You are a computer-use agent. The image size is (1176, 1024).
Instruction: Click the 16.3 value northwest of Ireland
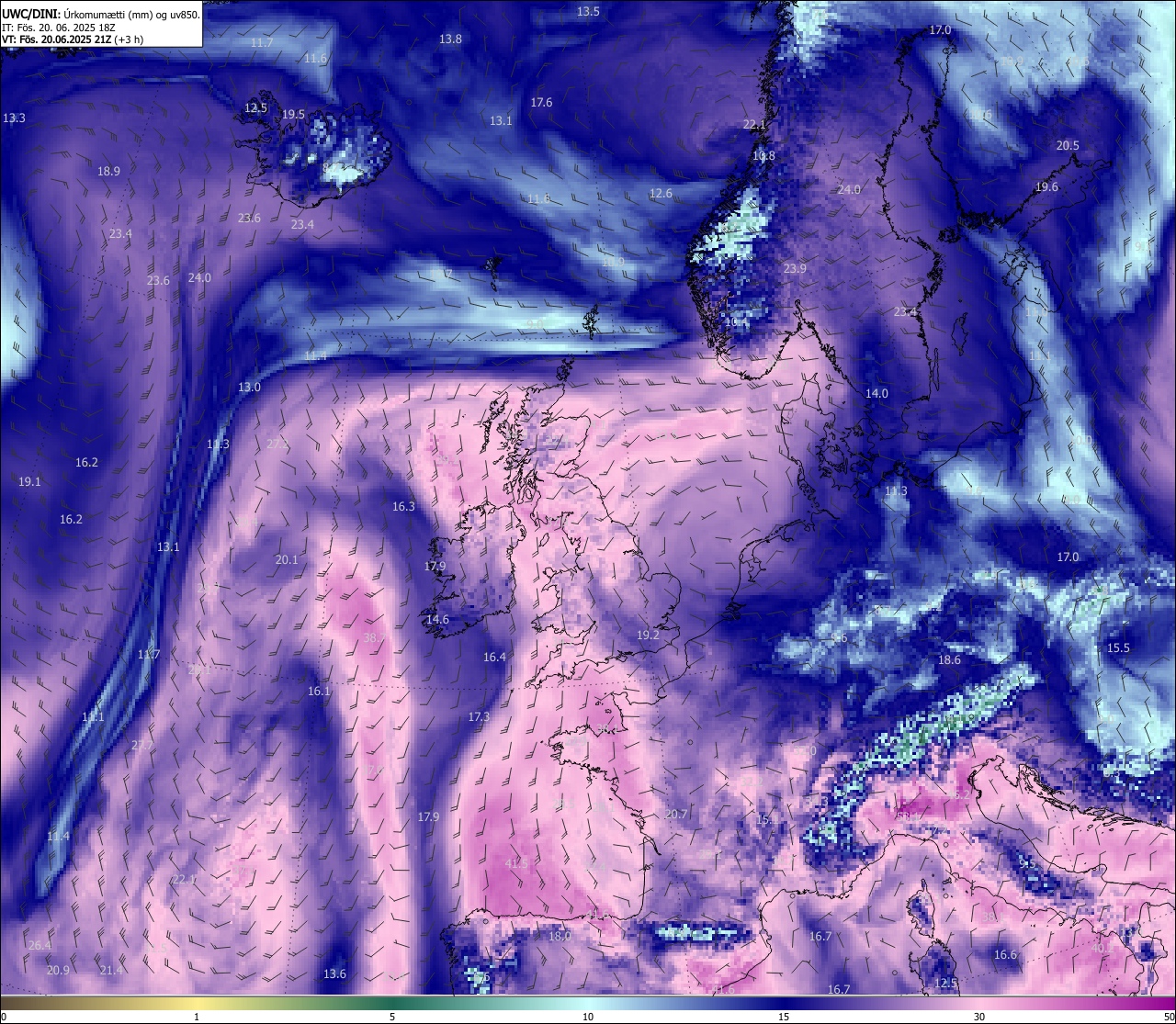tap(403, 507)
